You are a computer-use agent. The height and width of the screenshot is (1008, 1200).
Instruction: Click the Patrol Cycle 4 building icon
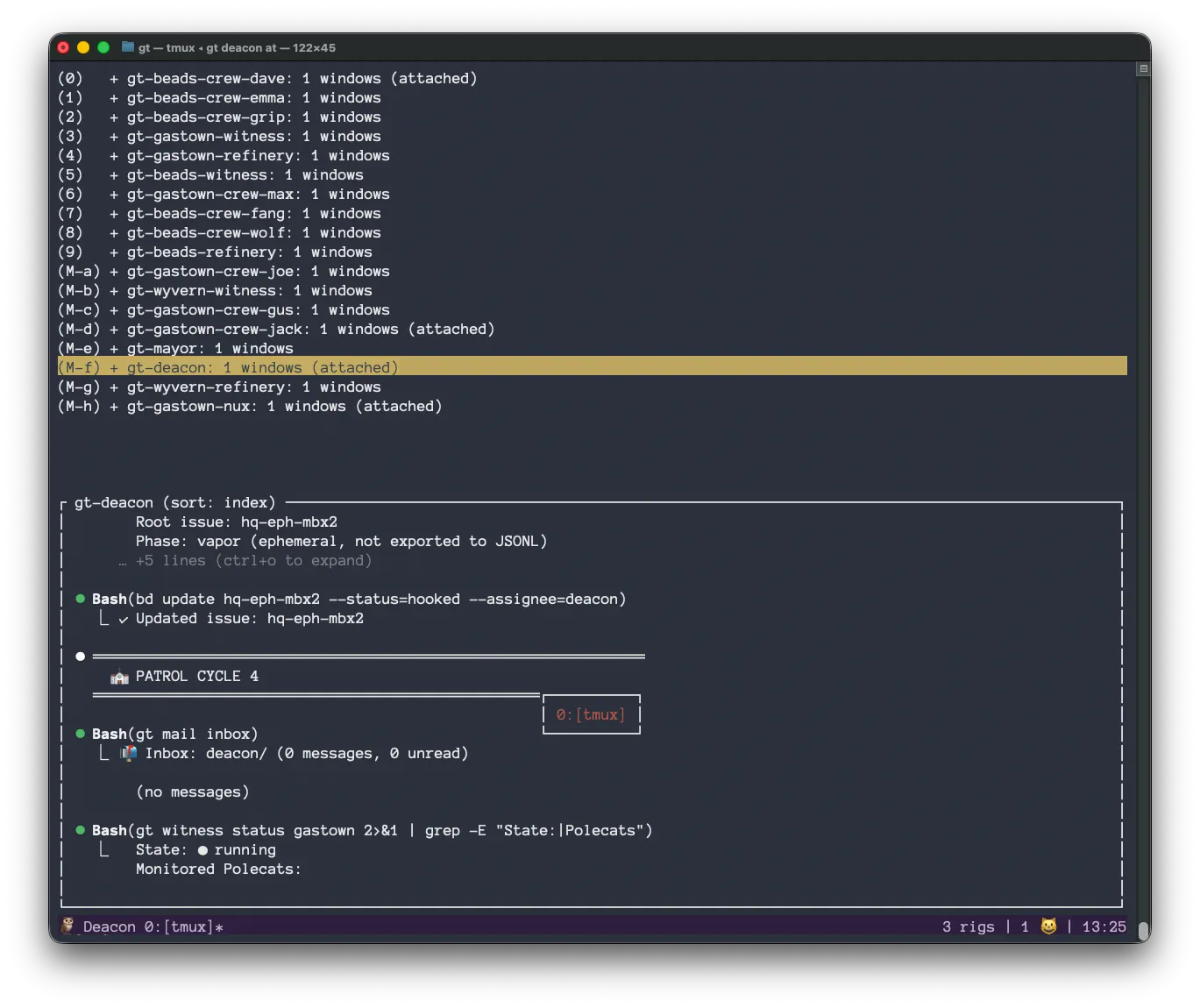(119, 677)
